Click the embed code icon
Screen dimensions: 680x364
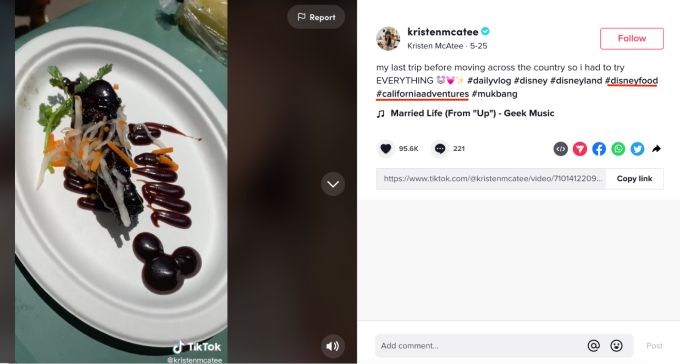point(561,149)
